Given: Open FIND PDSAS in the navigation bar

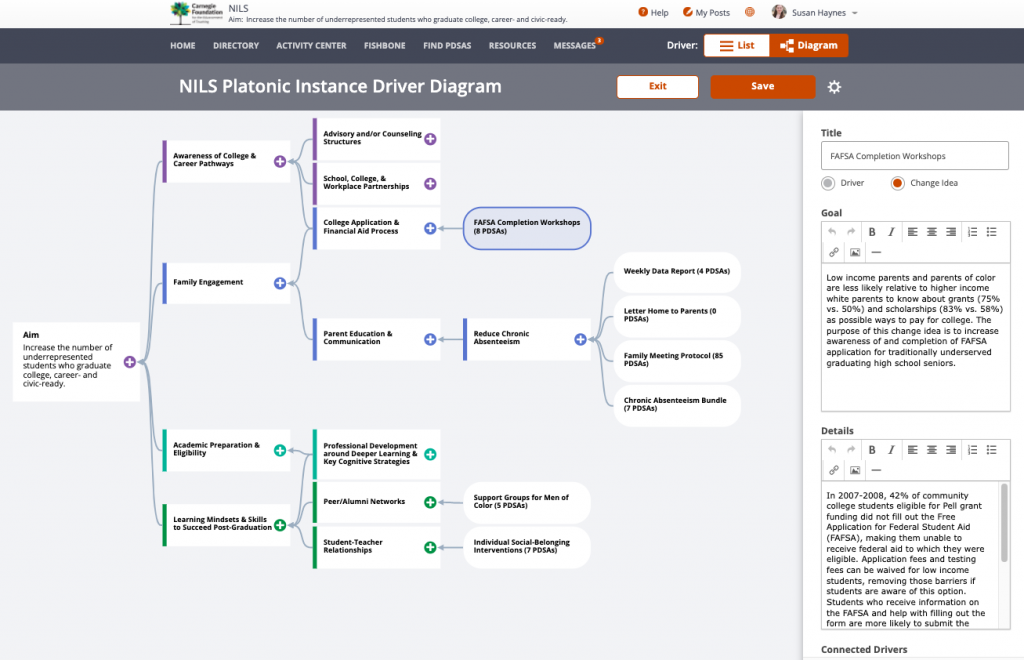Looking at the screenshot, I should pos(447,46).
